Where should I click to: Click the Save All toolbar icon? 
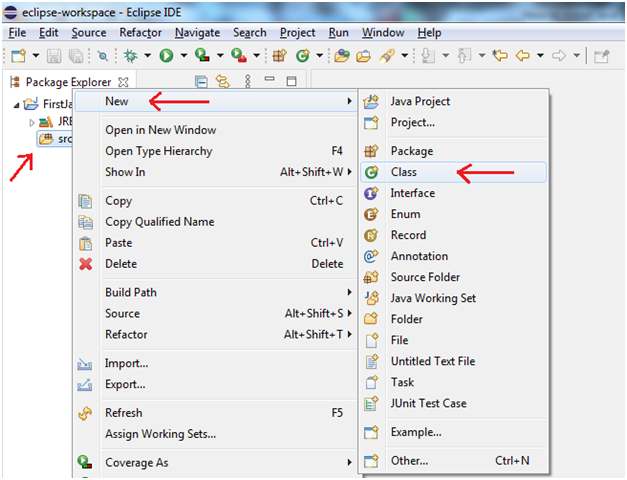[76, 56]
